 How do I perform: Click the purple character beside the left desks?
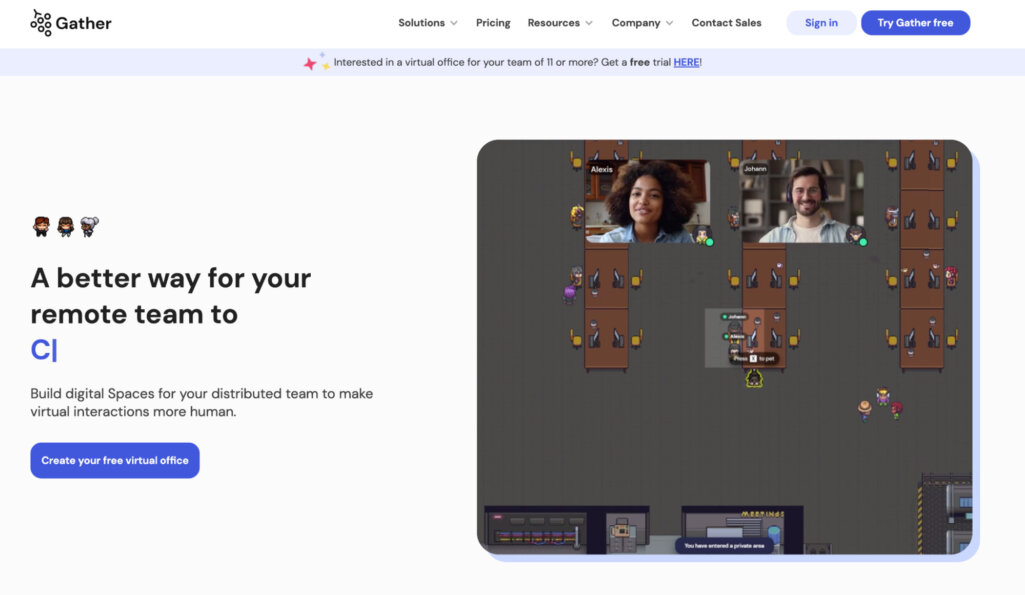570,293
